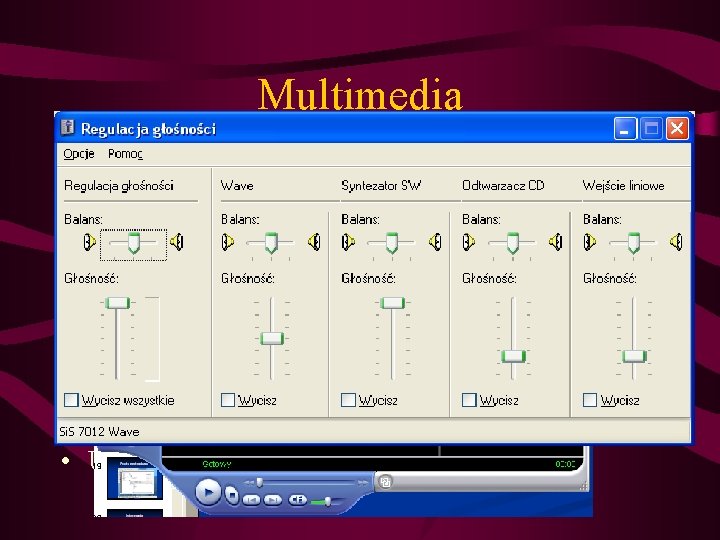The width and height of the screenshot is (720, 540).
Task: Click the Wejście liniowe column heading
Action: pos(624,186)
